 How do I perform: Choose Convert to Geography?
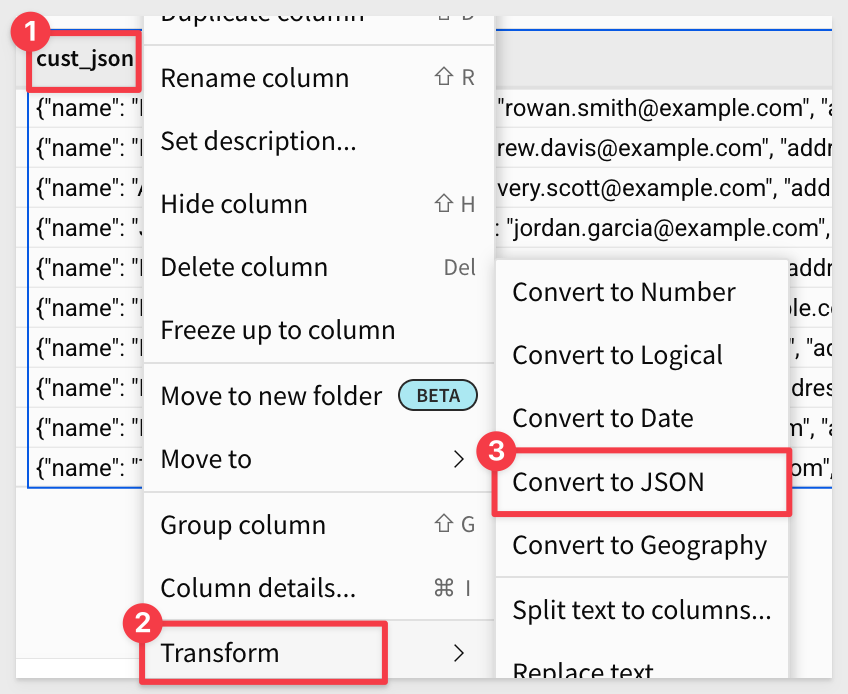tap(641, 545)
